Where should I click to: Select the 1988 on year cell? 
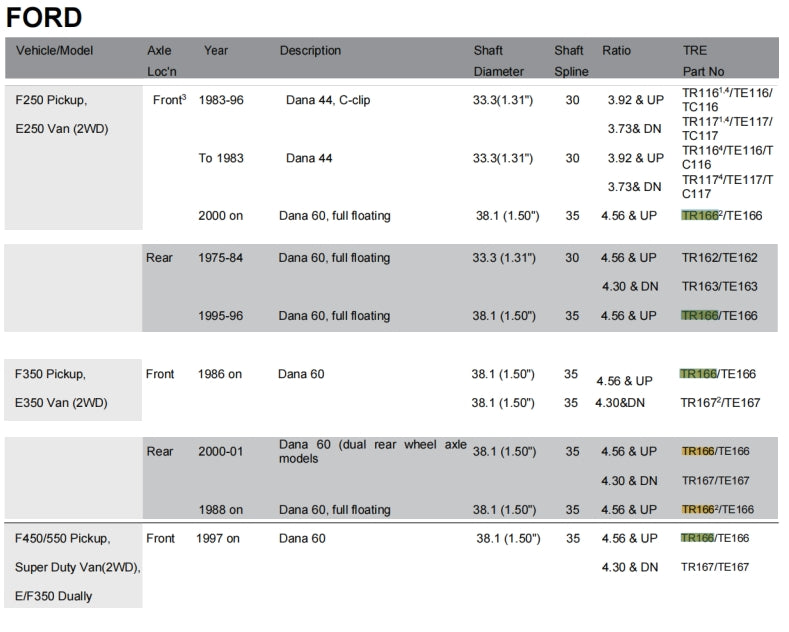pyautogui.click(x=220, y=510)
